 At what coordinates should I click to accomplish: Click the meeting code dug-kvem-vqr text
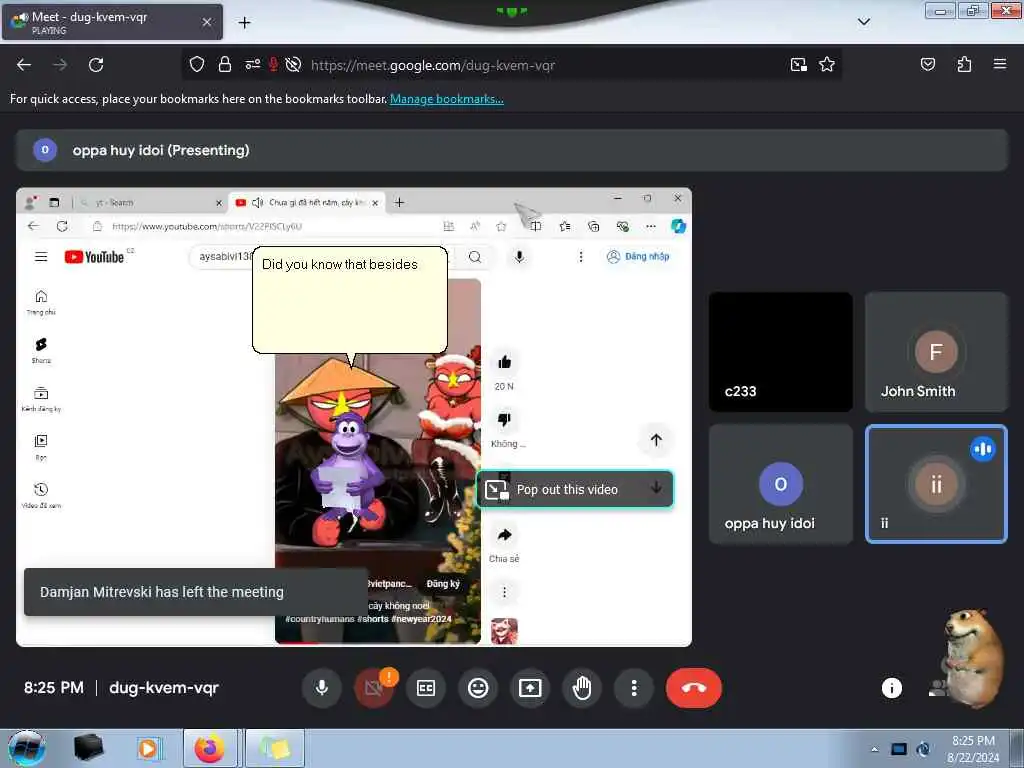164,688
